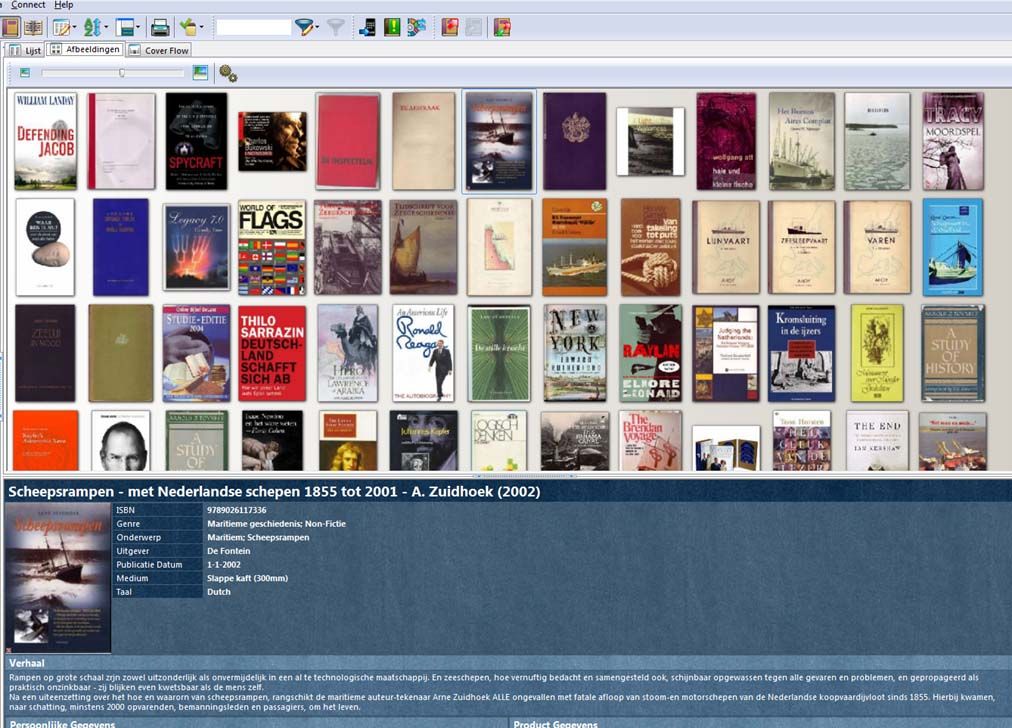Select The Brendan Voyage book cover
This screenshot has height=728, width=1012.
tap(650, 441)
